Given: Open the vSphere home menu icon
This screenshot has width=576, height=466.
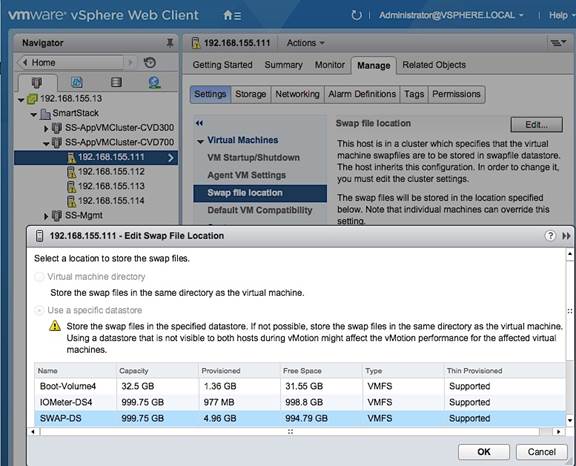Looking at the screenshot, I should coord(232,15).
